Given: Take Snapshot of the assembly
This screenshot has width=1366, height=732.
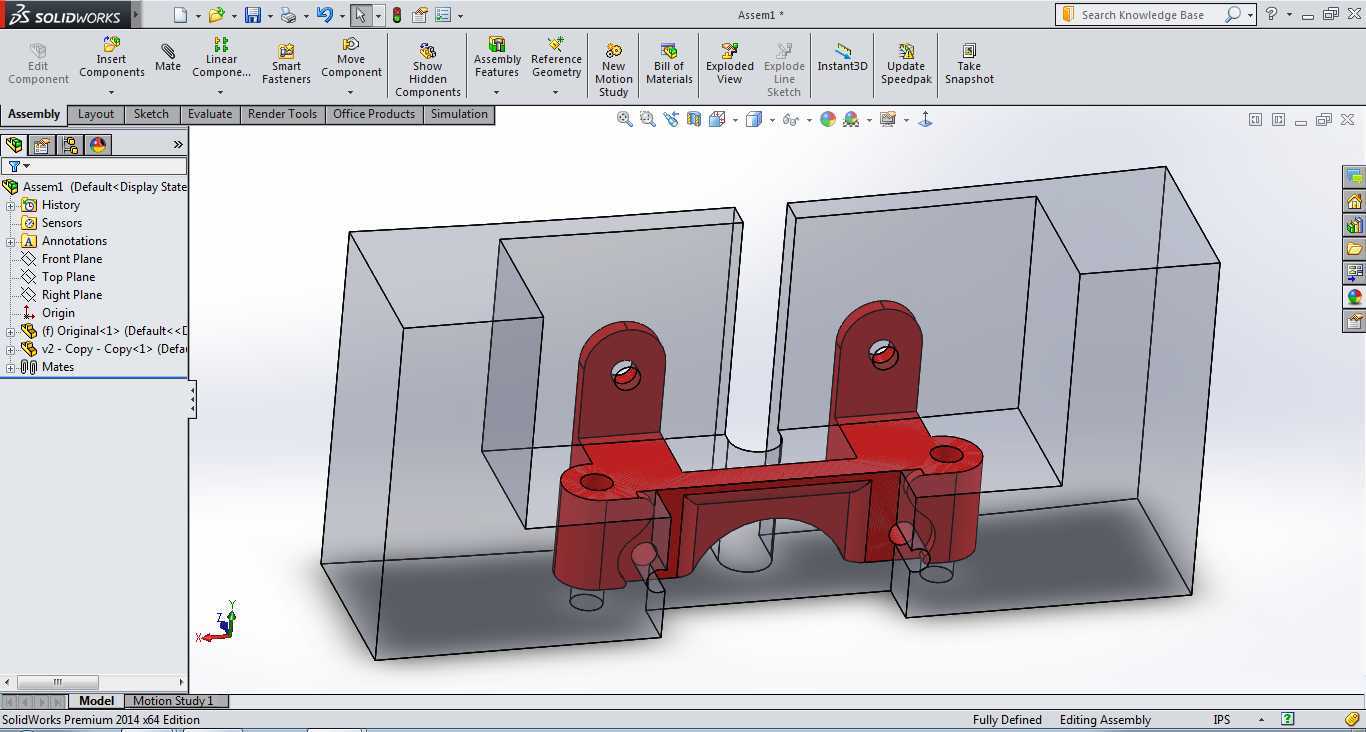Looking at the screenshot, I should pos(969,64).
